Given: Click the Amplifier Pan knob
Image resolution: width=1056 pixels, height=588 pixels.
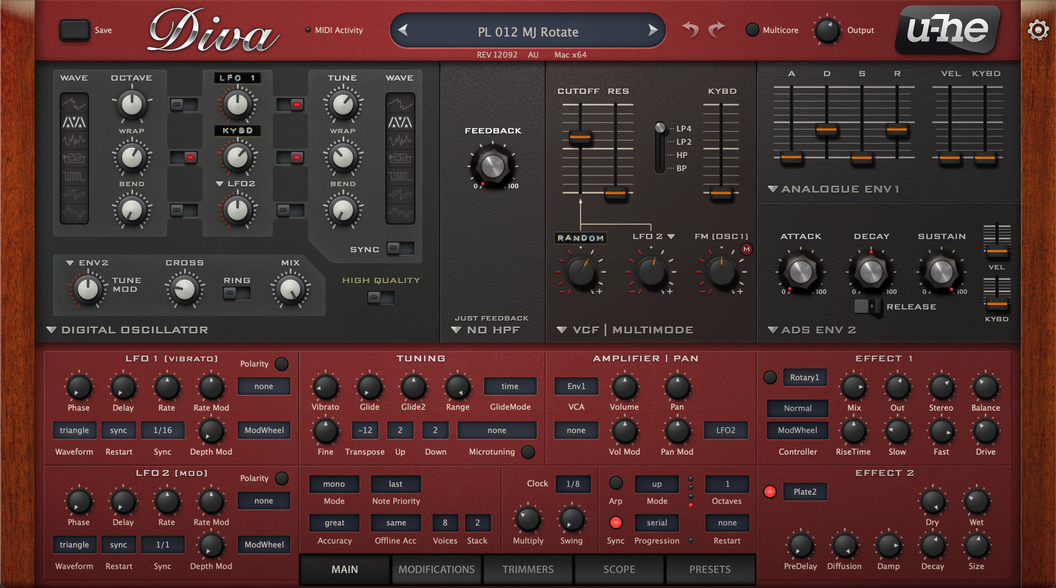Looking at the screenshot, I should pyautogui.click(x=678, y=387).
